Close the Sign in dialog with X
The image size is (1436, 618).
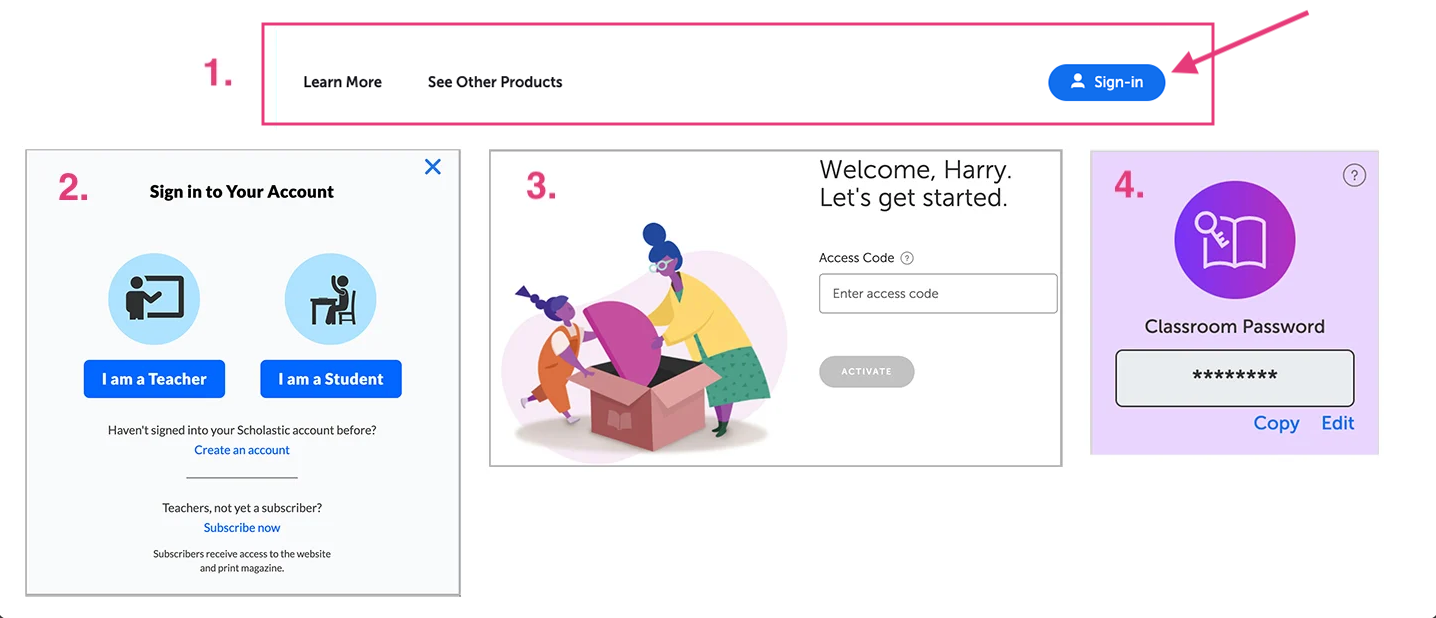click(x=432, y=167)
